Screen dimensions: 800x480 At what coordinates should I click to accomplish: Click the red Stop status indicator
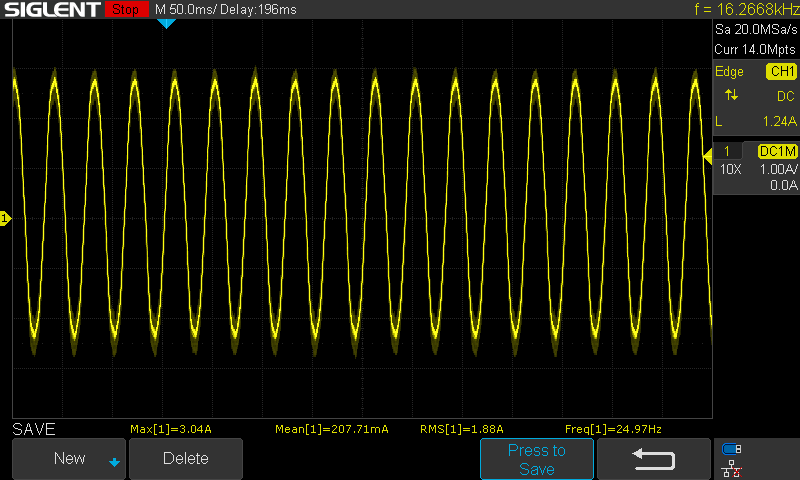tap(126, 9)
